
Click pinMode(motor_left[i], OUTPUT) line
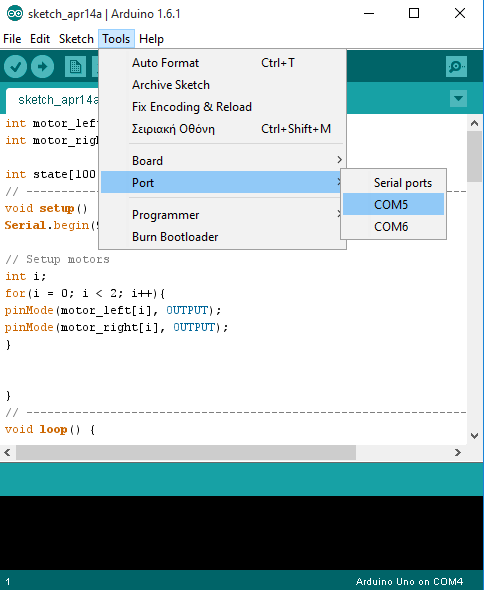[x=113, y=310]
